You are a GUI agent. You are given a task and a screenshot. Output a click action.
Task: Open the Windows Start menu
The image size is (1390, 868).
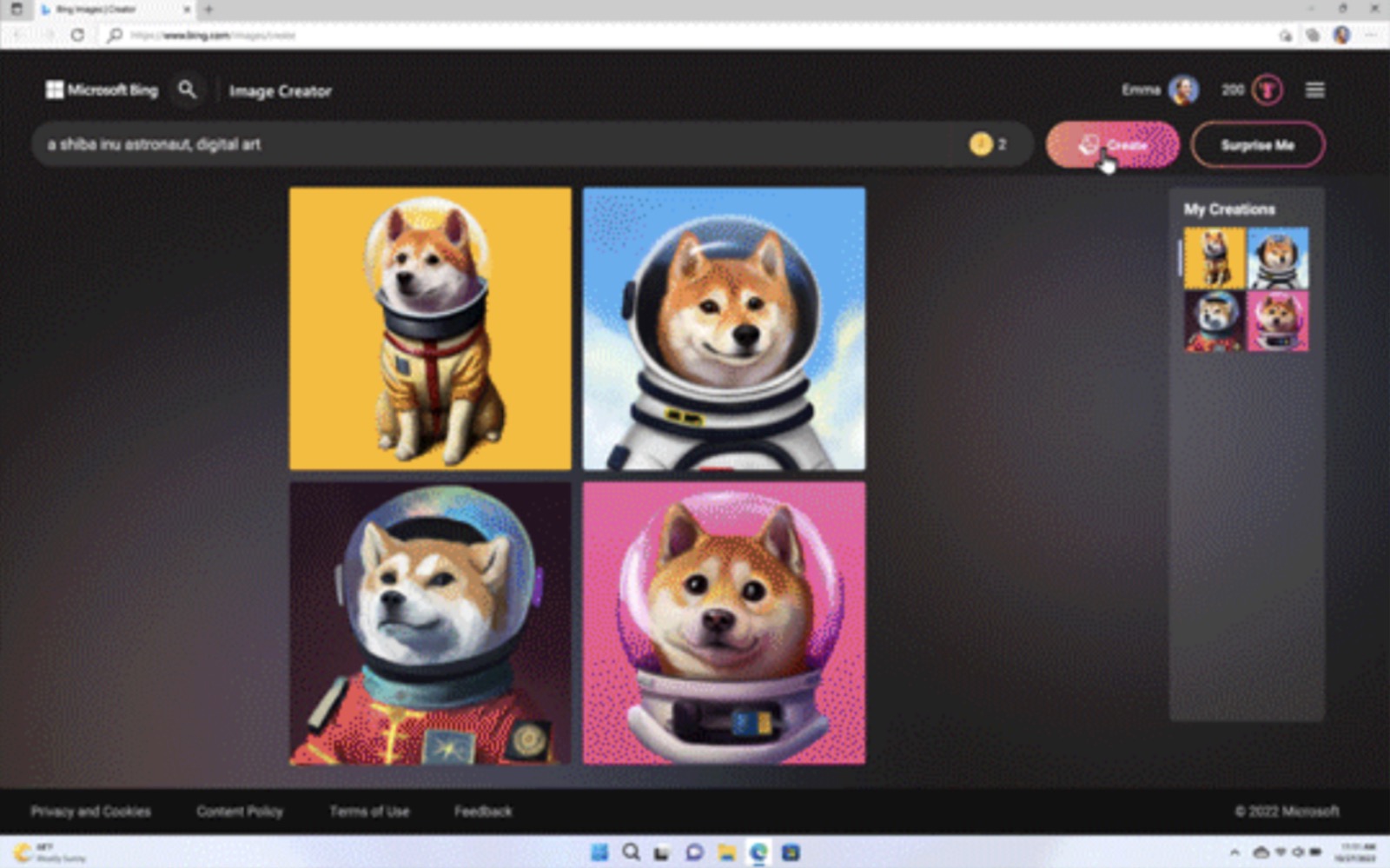coord(599,852)
